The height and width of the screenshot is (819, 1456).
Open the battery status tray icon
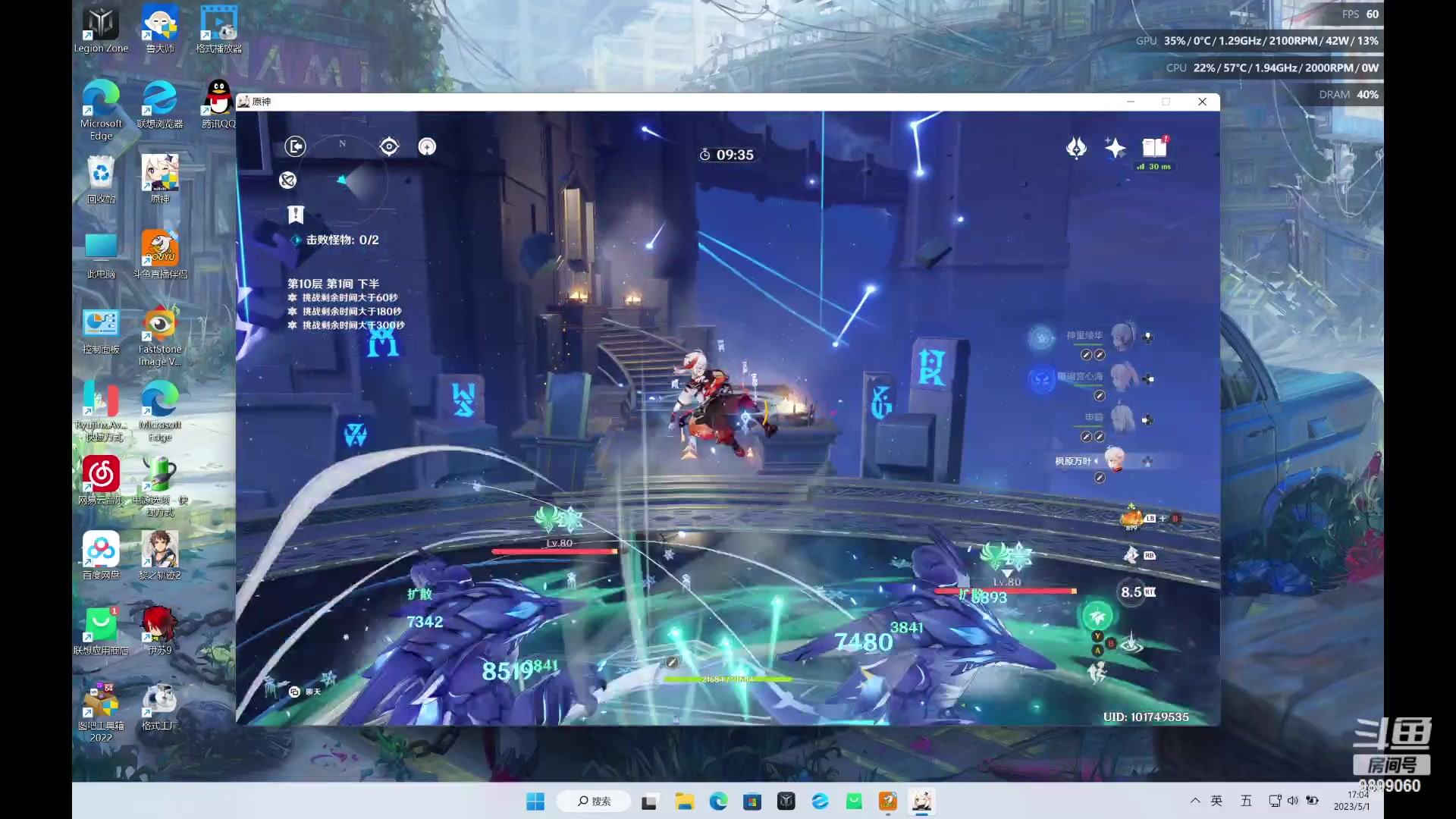(x=1312, y=801)
